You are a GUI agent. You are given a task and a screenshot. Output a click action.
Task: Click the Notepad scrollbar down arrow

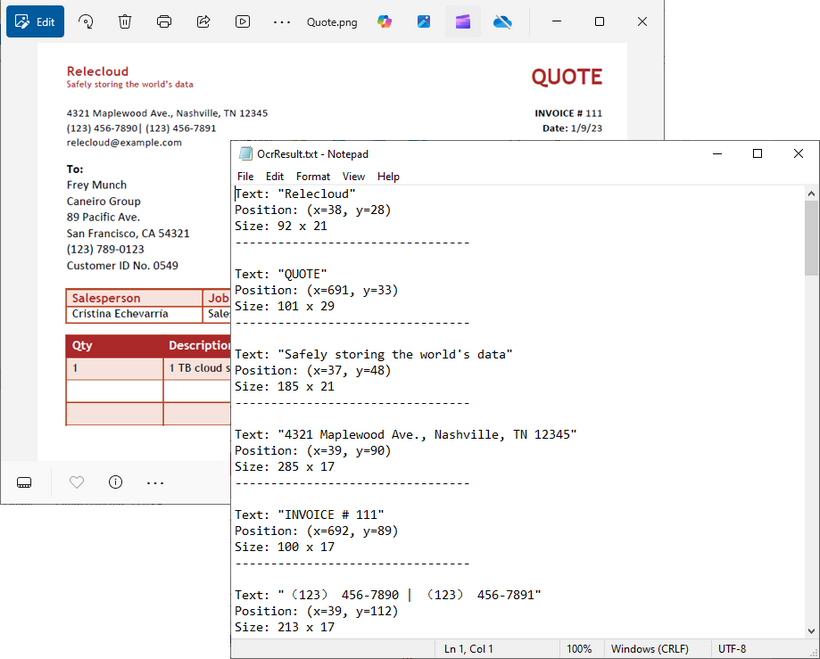click(x=811, y=631)
